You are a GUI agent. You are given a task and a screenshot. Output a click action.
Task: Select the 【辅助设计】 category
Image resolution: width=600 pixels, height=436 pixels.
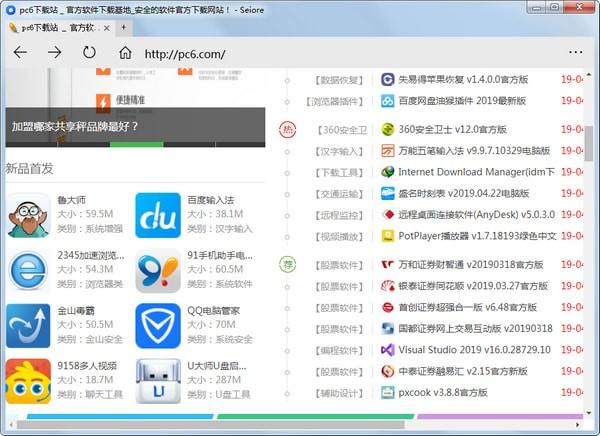[339, 393]
